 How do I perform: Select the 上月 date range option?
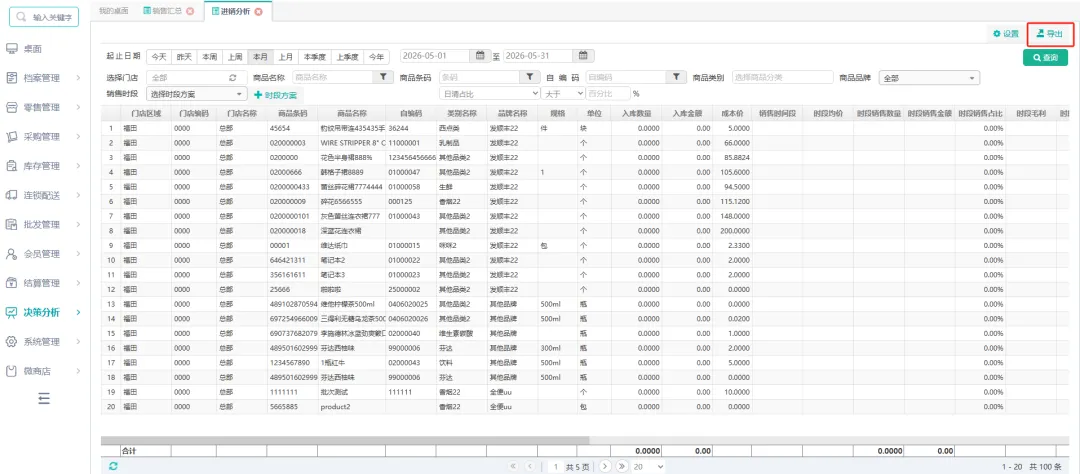pos(286,56)
